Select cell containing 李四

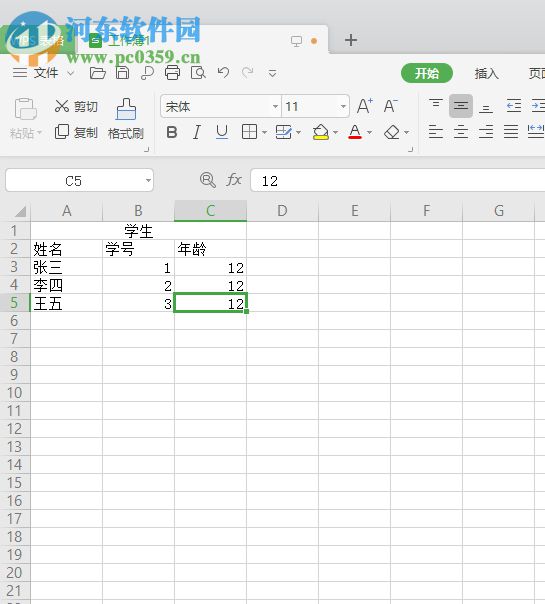67,285
